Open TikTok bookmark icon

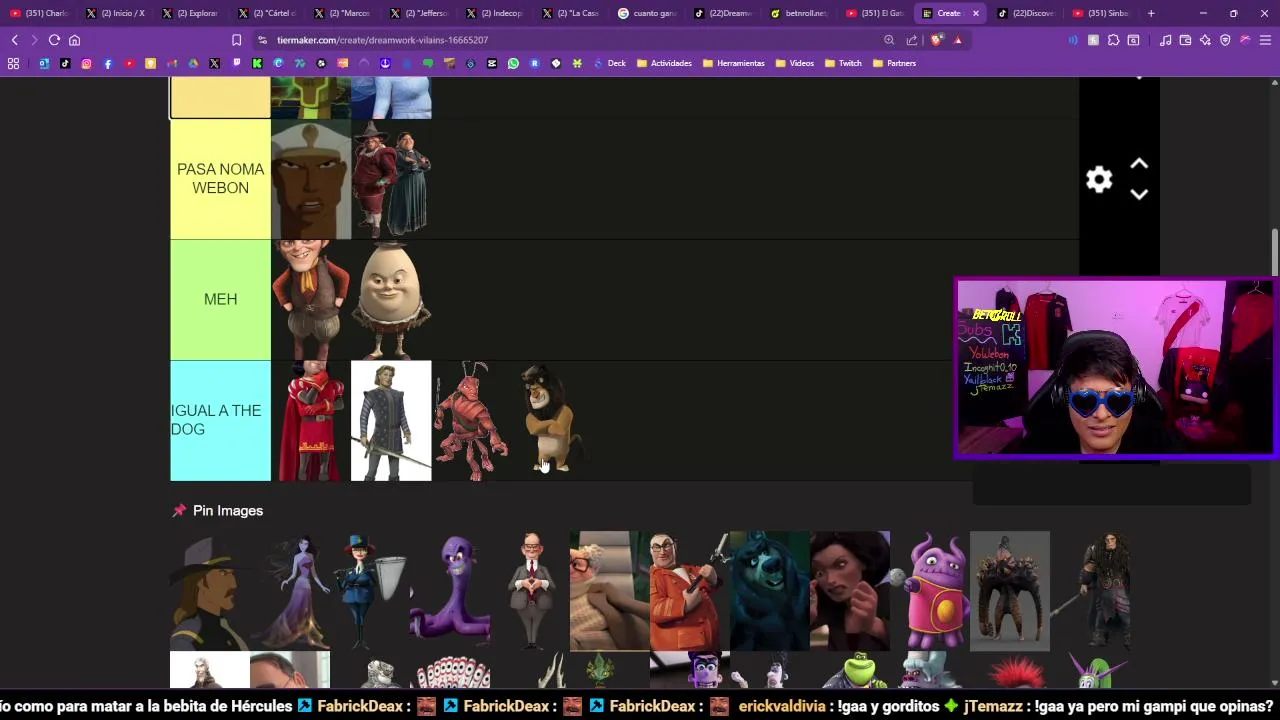65,63
